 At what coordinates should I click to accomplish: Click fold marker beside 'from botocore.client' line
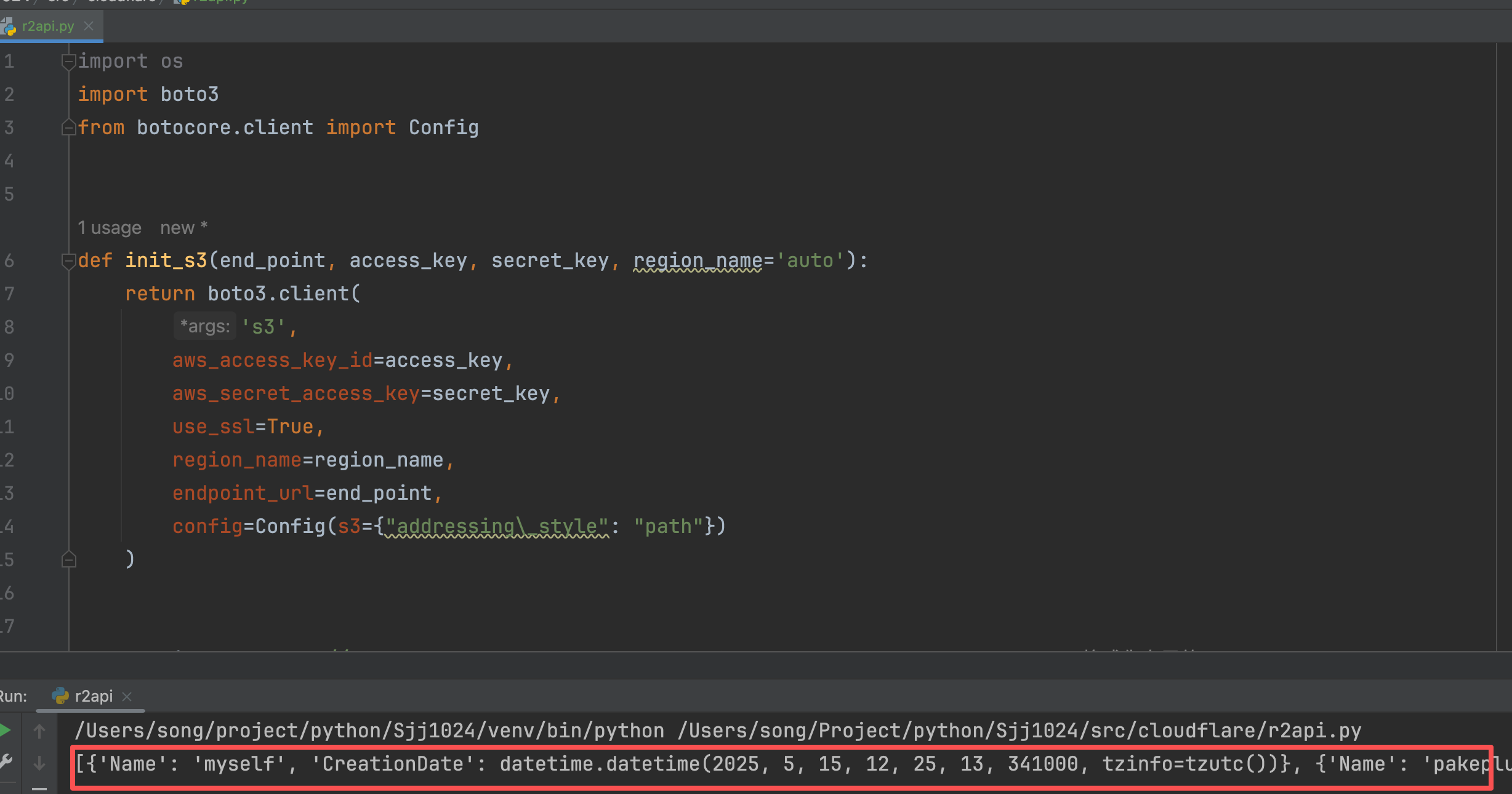coord(68,127)
